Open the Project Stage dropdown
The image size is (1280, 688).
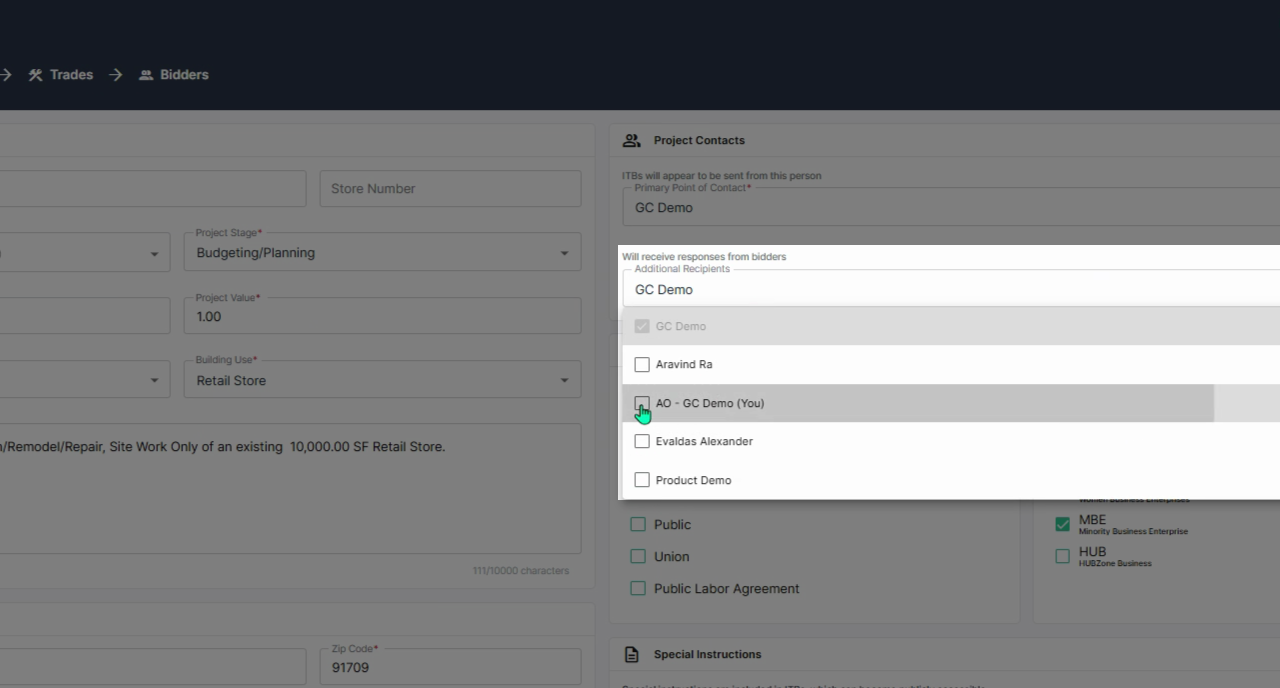pyautogui.click(x=382, y=252)
